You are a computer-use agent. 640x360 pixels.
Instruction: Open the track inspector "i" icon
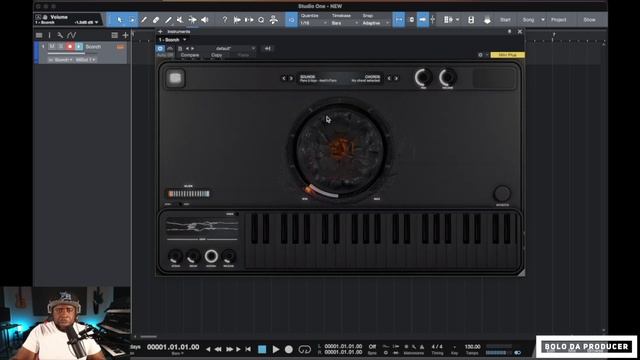[49, 35]
